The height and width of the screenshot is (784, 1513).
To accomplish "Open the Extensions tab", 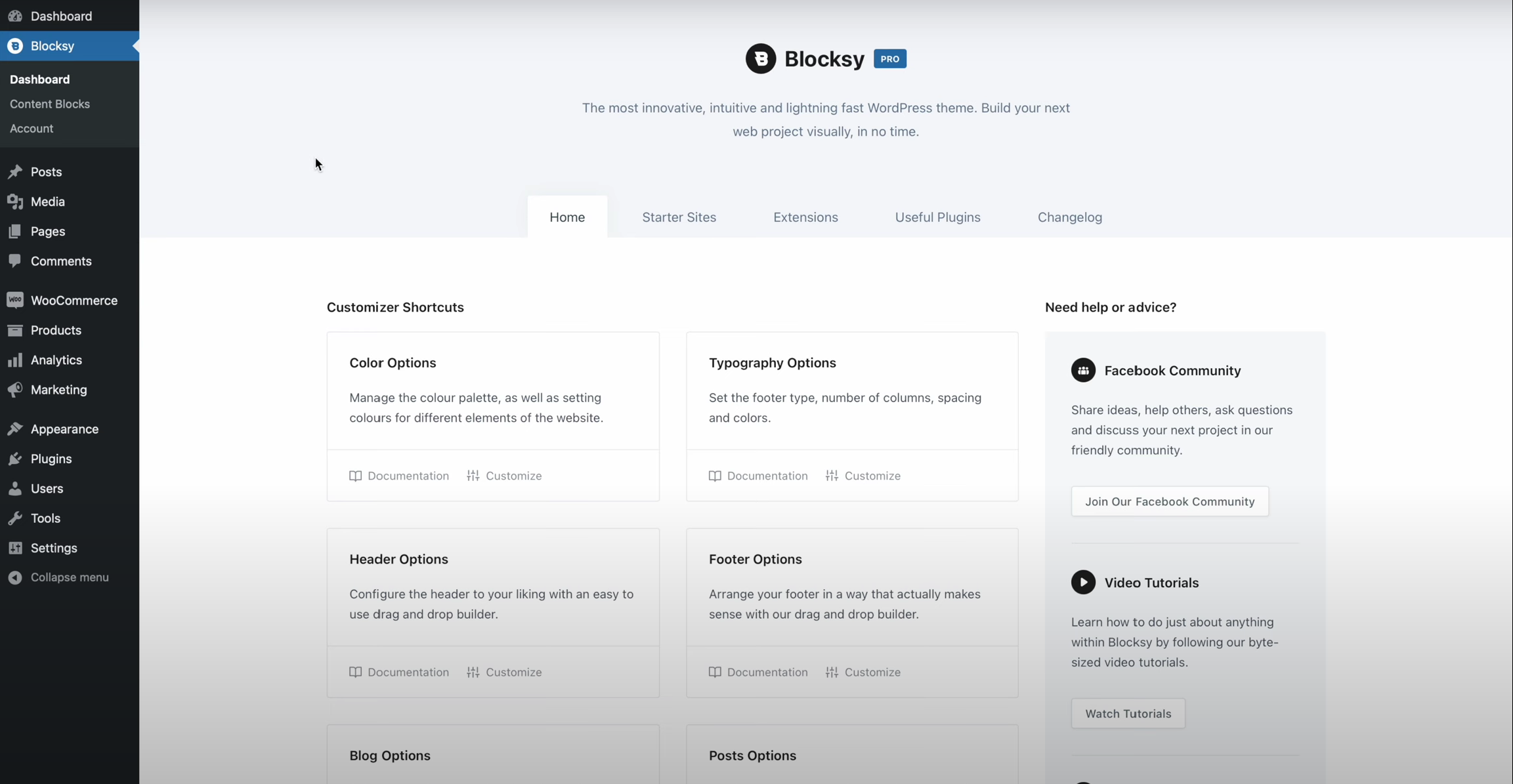I will point(805,217).
